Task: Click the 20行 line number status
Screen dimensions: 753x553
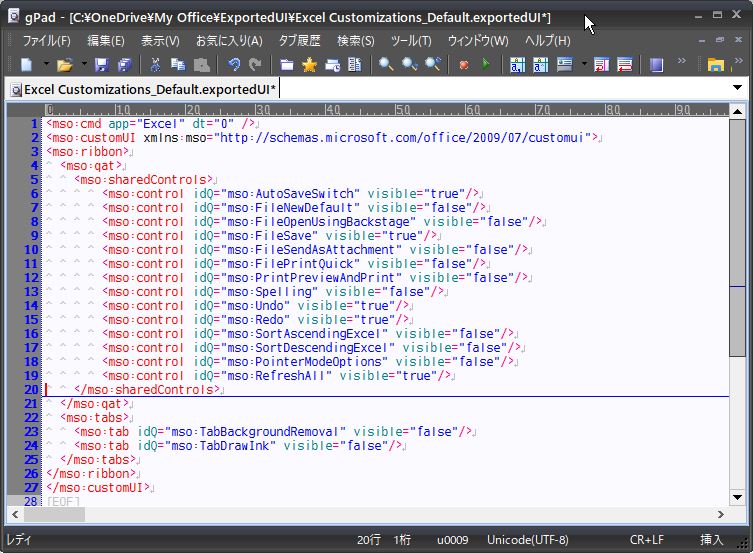Action: [369, 540]
